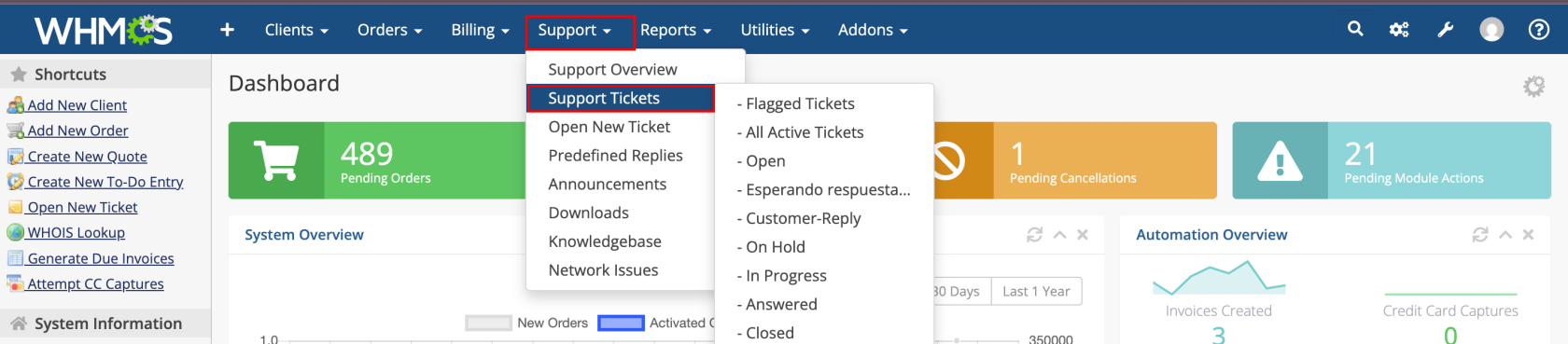
Task: Open the user avatar menu
Action: coord(1491,30)
